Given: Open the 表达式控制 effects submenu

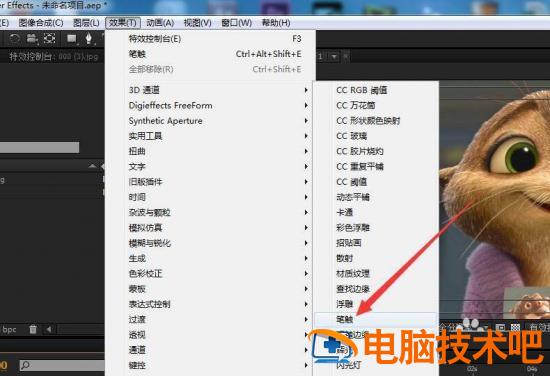Looking at the screenshot, I should 210,304.
